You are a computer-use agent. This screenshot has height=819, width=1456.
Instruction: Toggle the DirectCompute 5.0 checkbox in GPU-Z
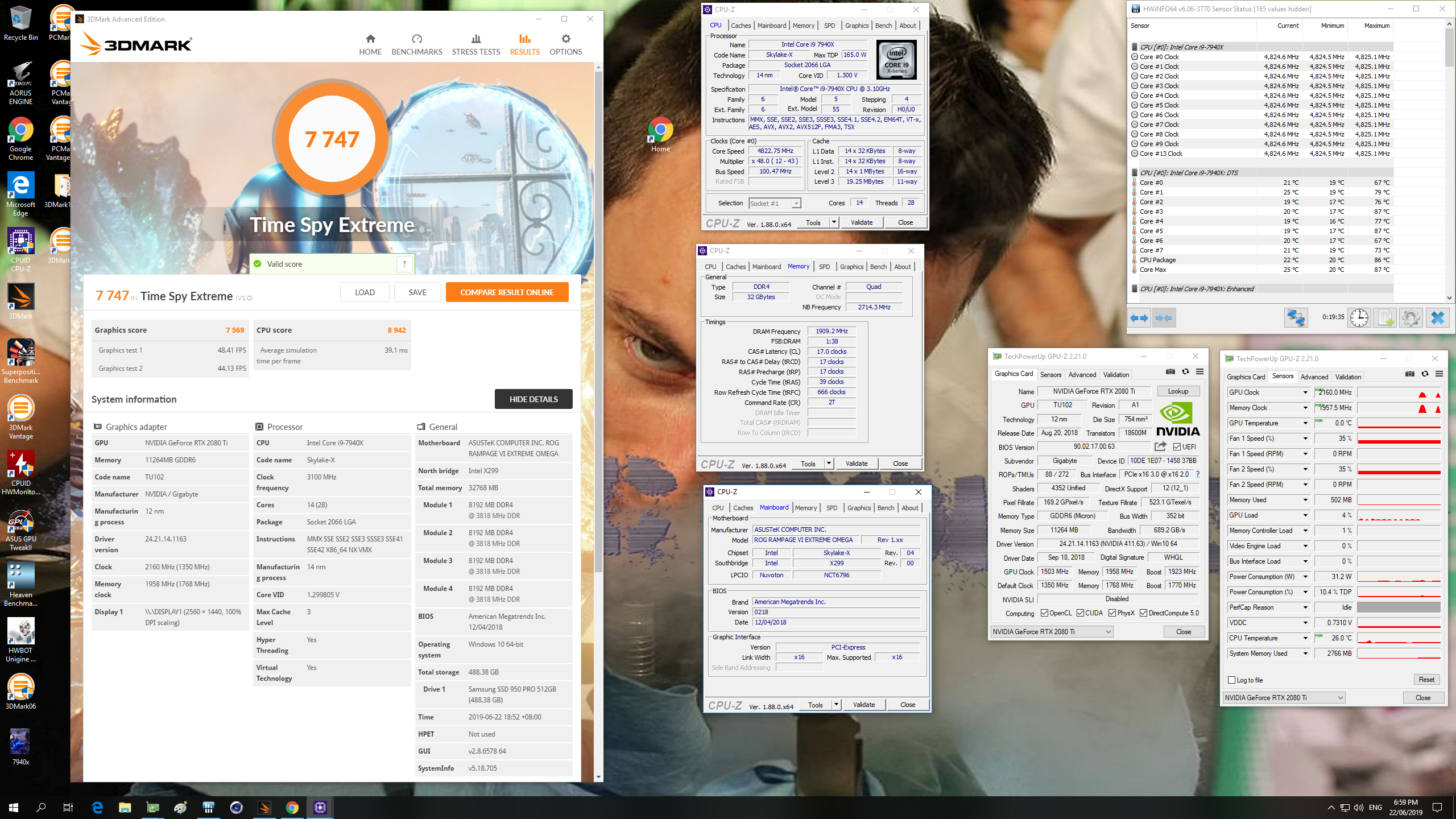coord(1143,613)
